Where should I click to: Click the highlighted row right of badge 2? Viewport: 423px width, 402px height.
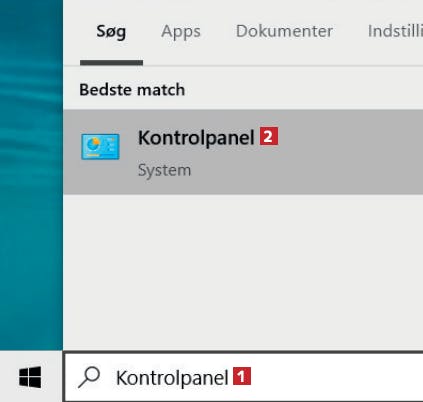[x=350, y=152]
